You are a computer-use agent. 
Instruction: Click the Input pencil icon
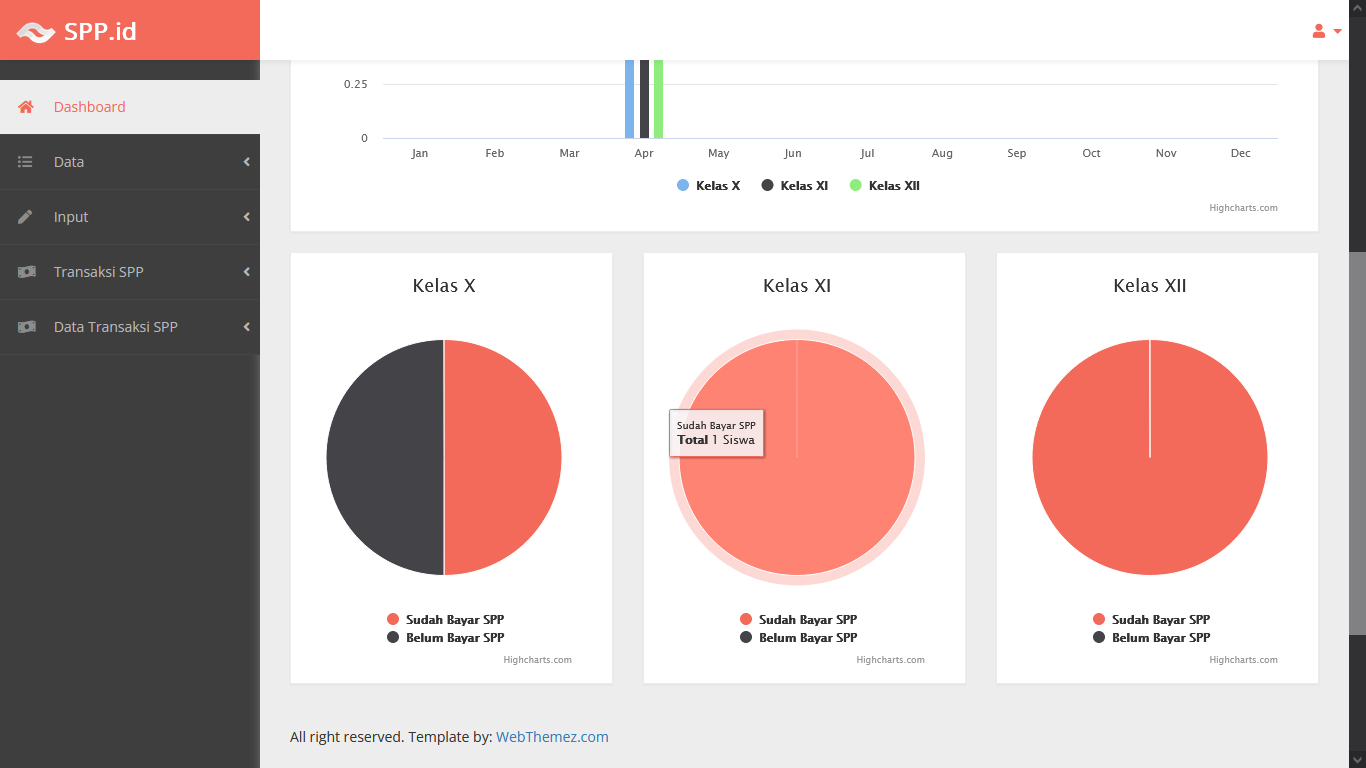(26, 217)
